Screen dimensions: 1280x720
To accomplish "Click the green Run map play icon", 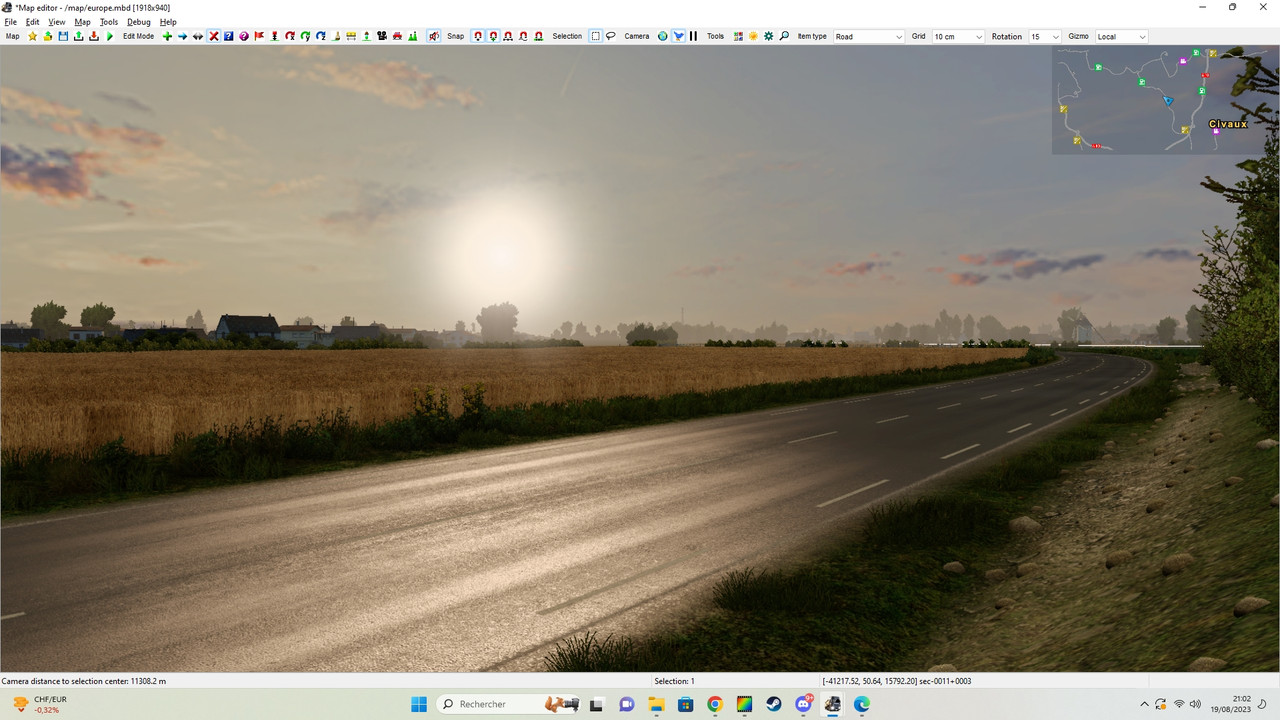I will pos(110,36).
